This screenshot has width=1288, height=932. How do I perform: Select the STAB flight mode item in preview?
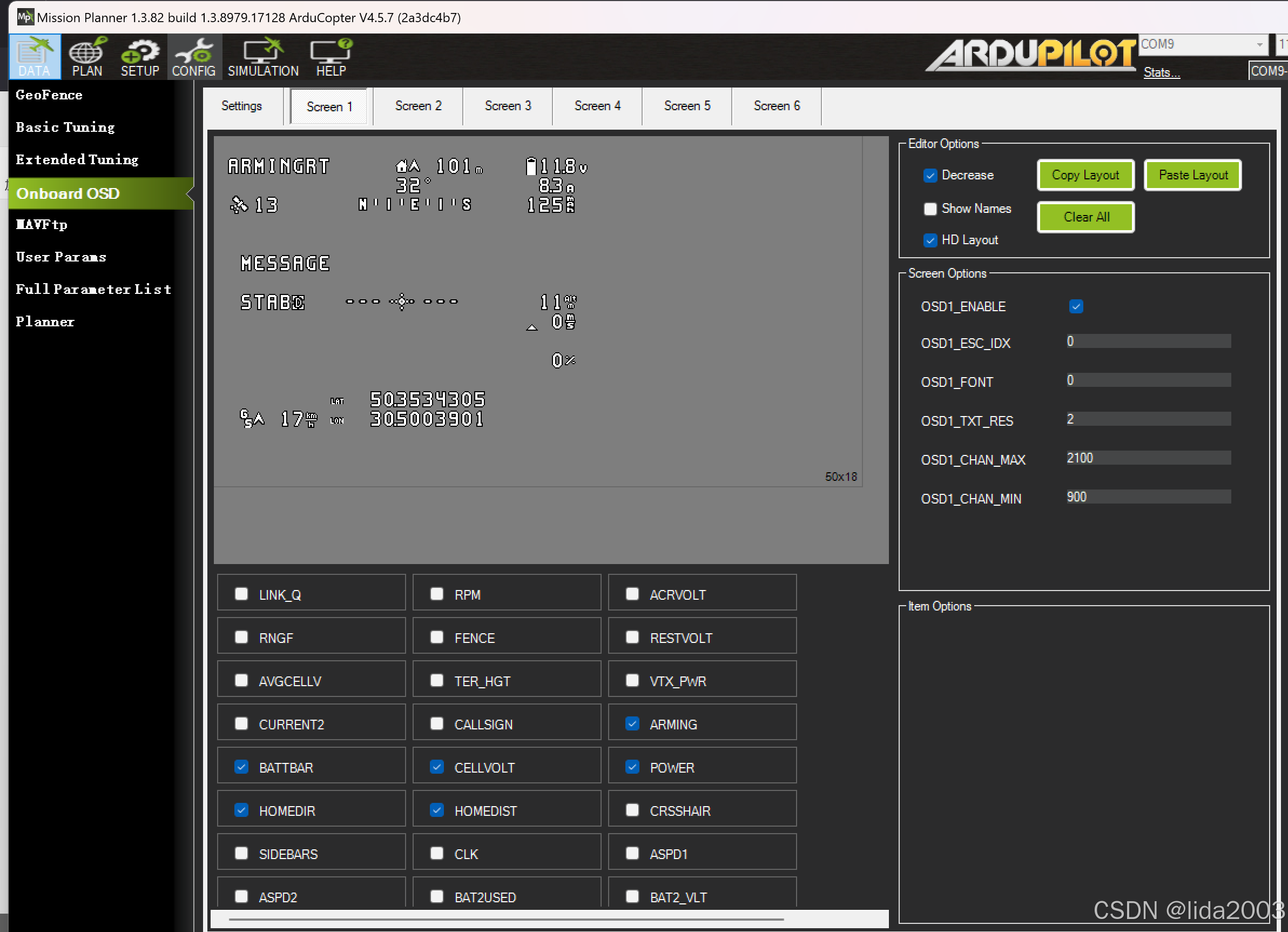[x=273, y=302]
